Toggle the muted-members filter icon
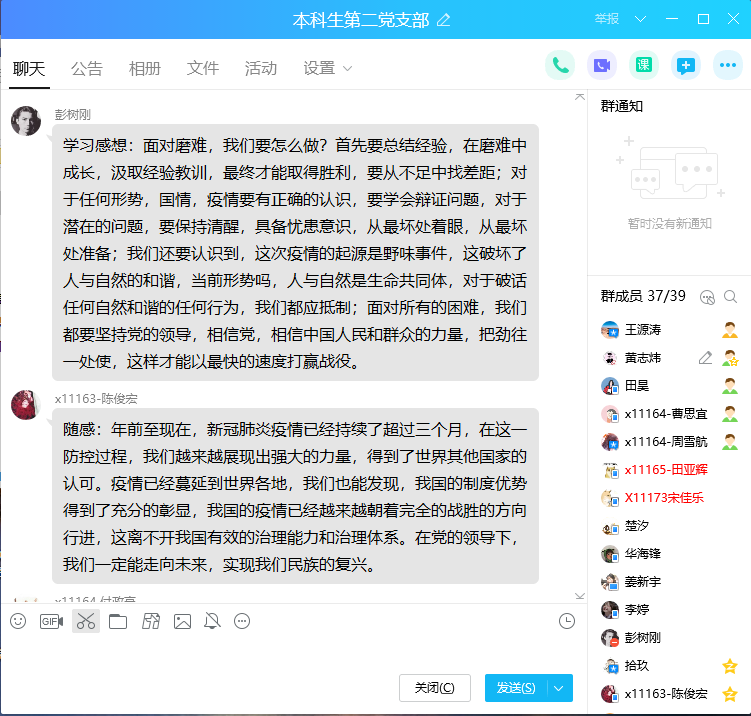Viewport: 751px width, 716px height. point(709,296)
